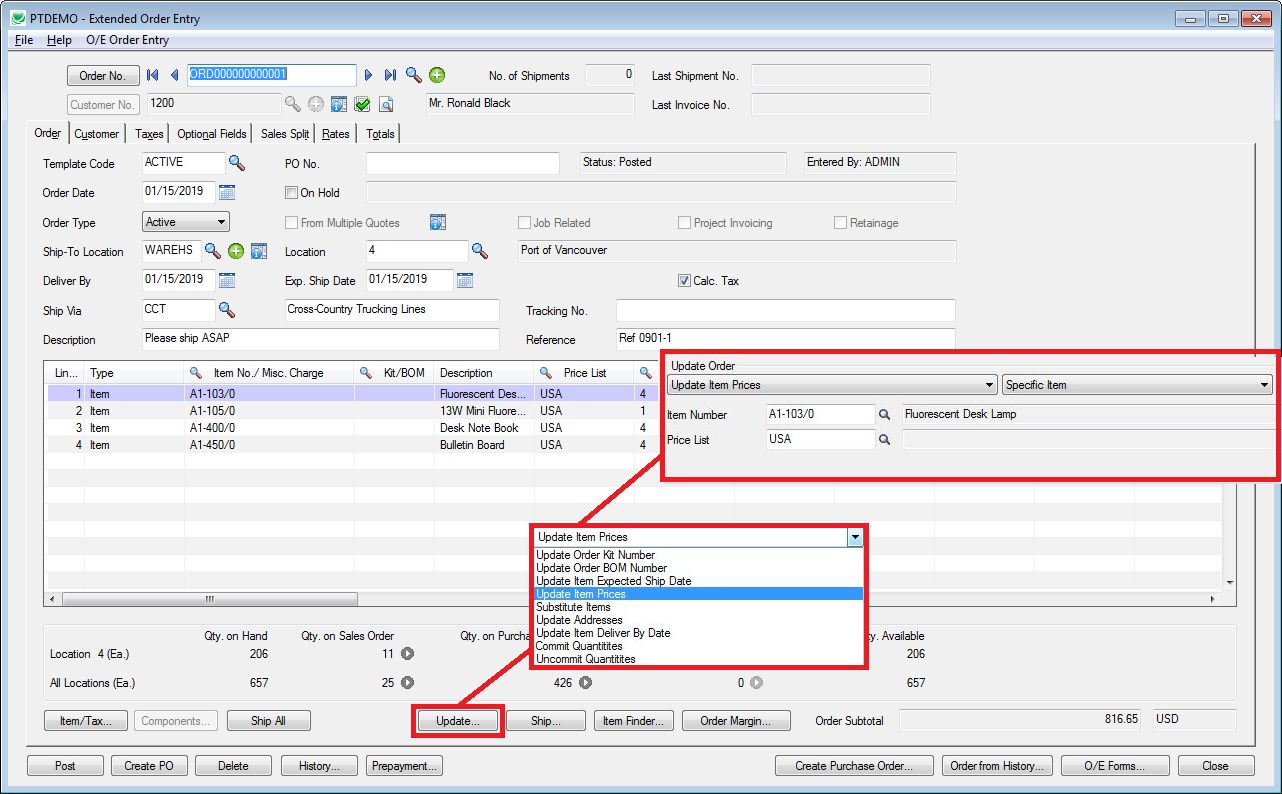The width and height of the screenshot is (1282, 794).
Task: Go to the first order record
Action: 153,75
